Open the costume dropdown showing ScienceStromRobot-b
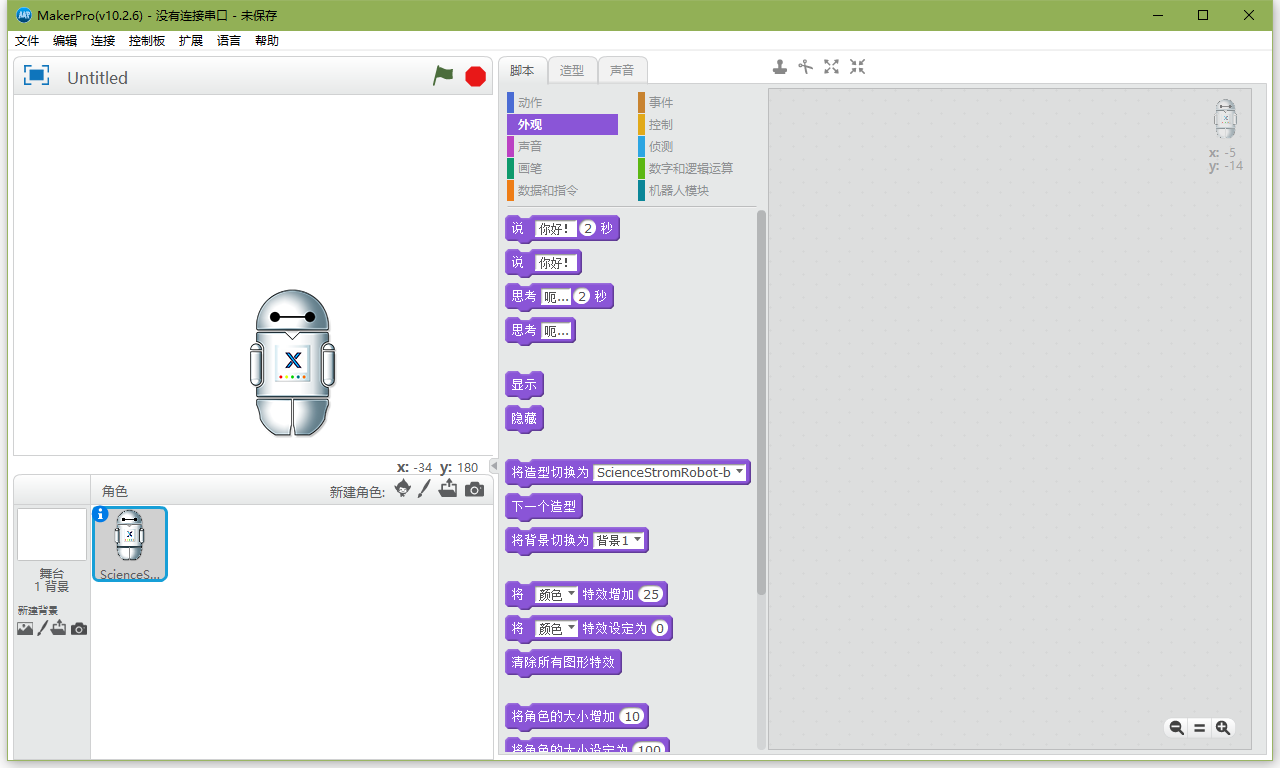1280x768 pixels. click(x=739, y=471)
